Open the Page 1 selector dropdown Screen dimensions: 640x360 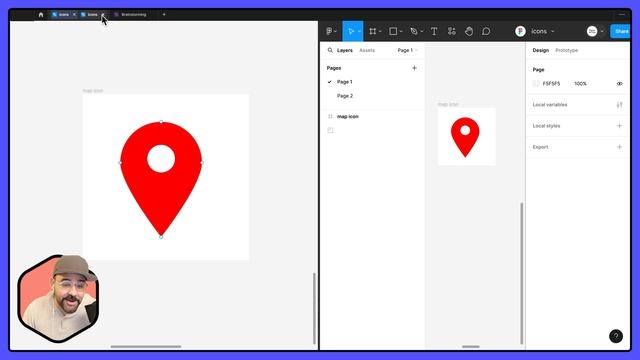click(407, 50)
